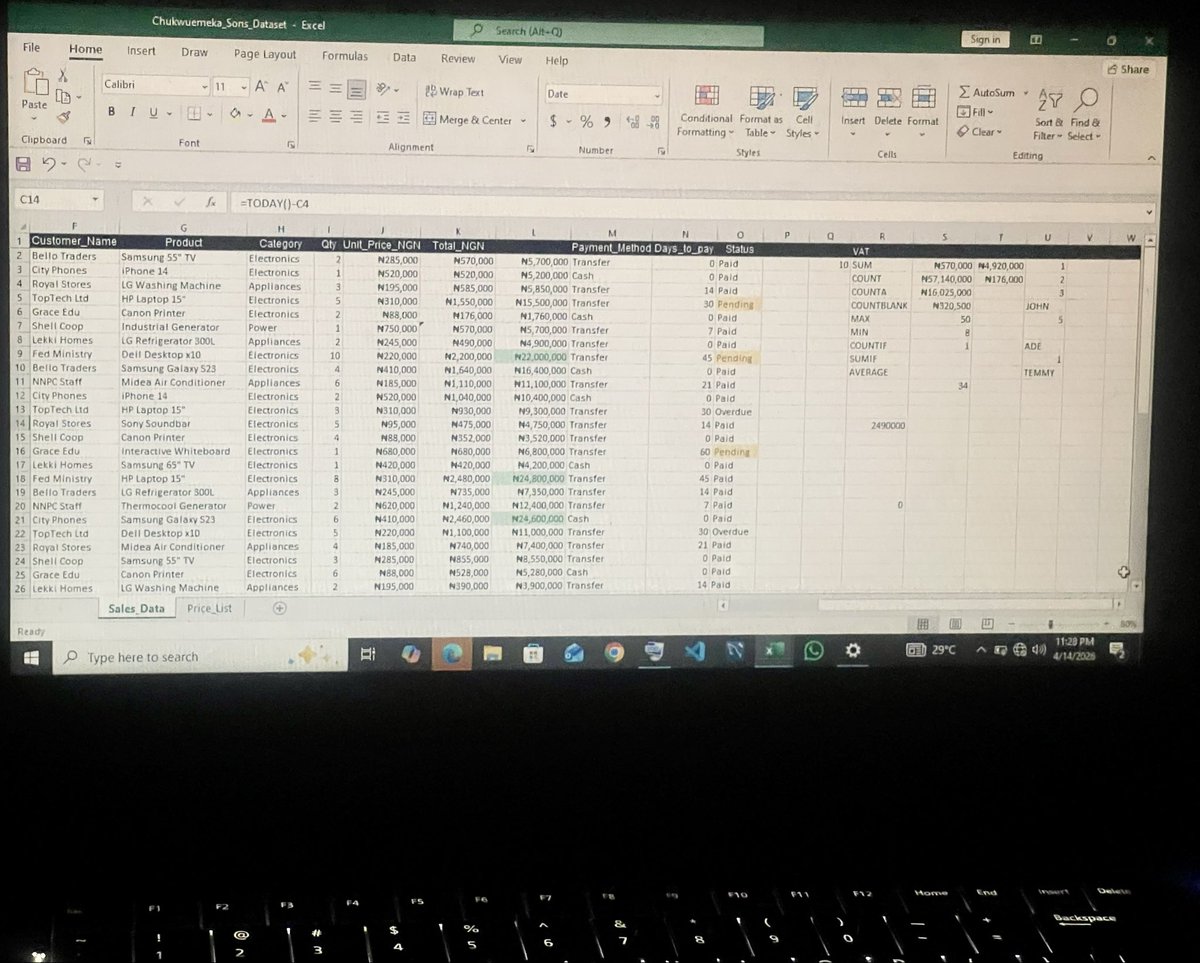This screenshot has width=1200, height=963.
Task: Apply Accounting dollar format
Action: tap(554, 122)
